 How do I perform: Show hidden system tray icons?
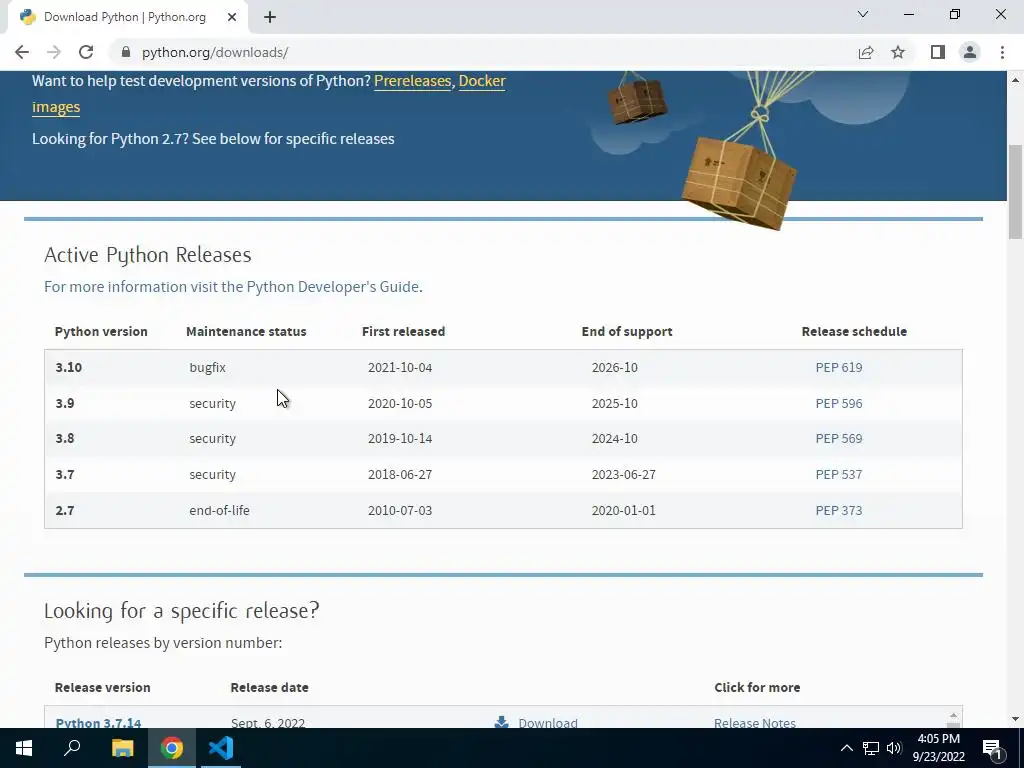coord(846,748)
